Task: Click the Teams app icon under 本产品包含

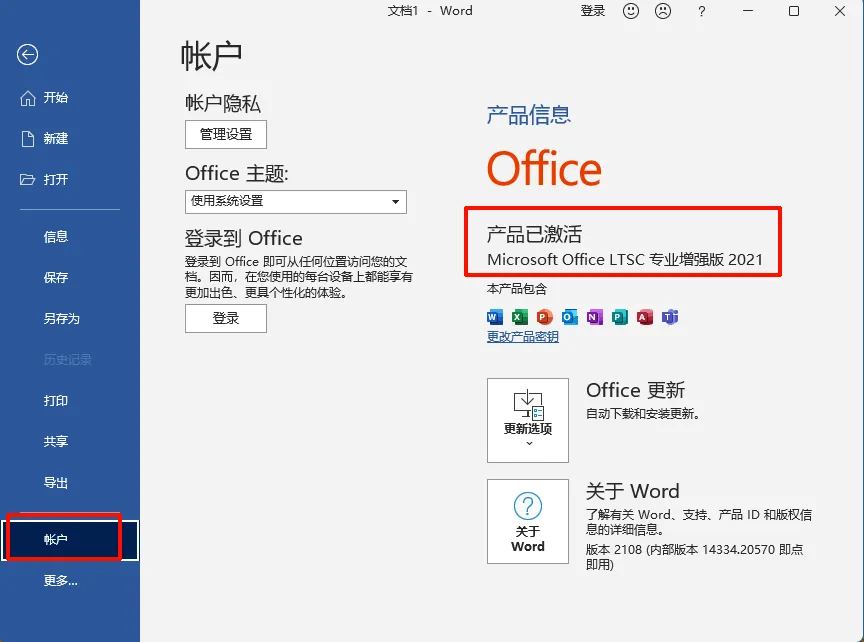Action: point(669,317)
